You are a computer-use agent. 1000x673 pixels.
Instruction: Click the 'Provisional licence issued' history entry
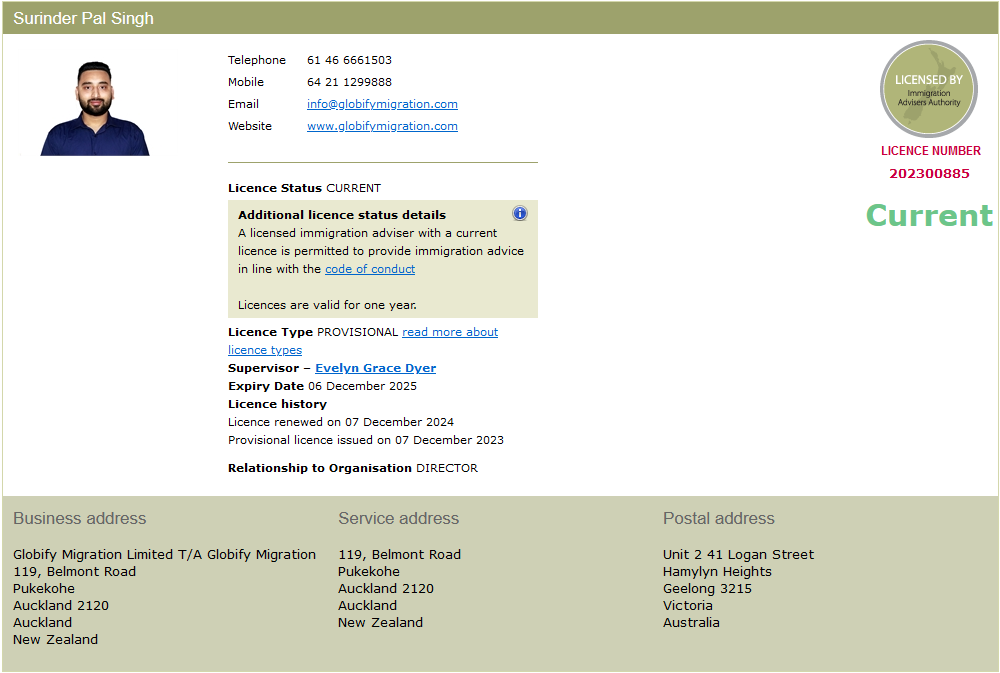(366, 440)
